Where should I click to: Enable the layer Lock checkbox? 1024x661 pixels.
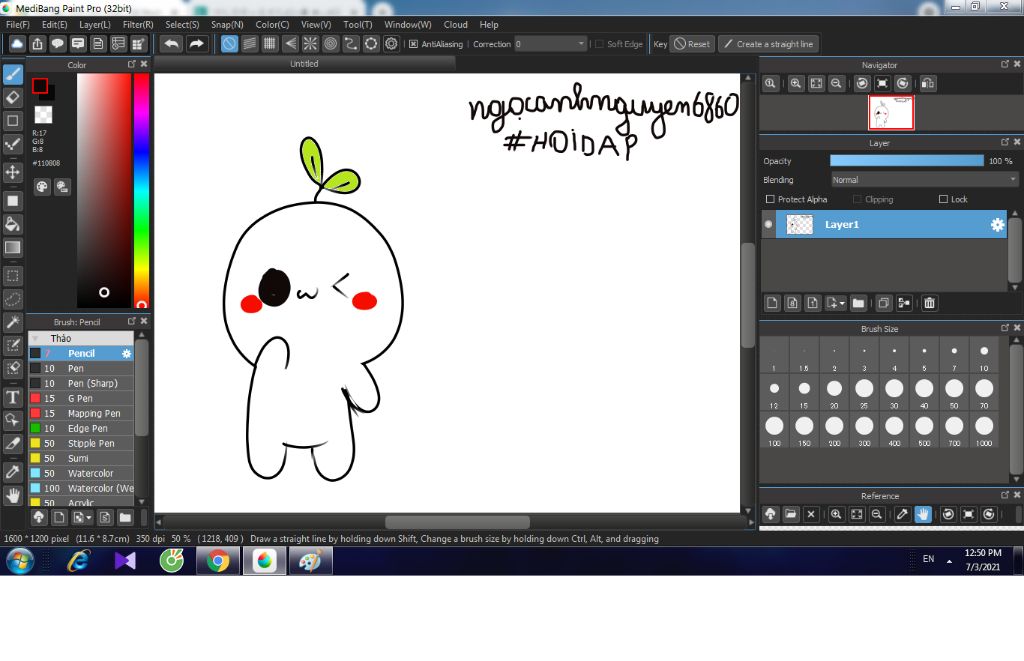(x=943, y=199)
